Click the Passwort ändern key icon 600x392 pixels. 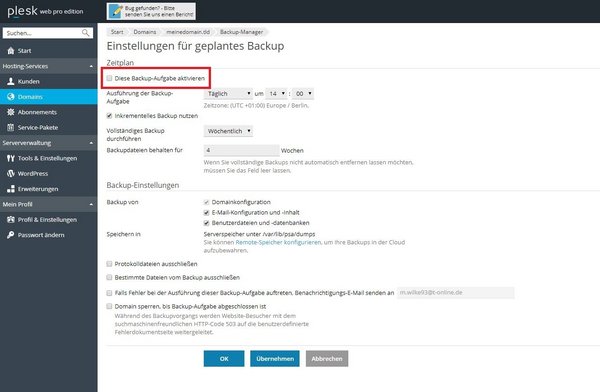11,235
